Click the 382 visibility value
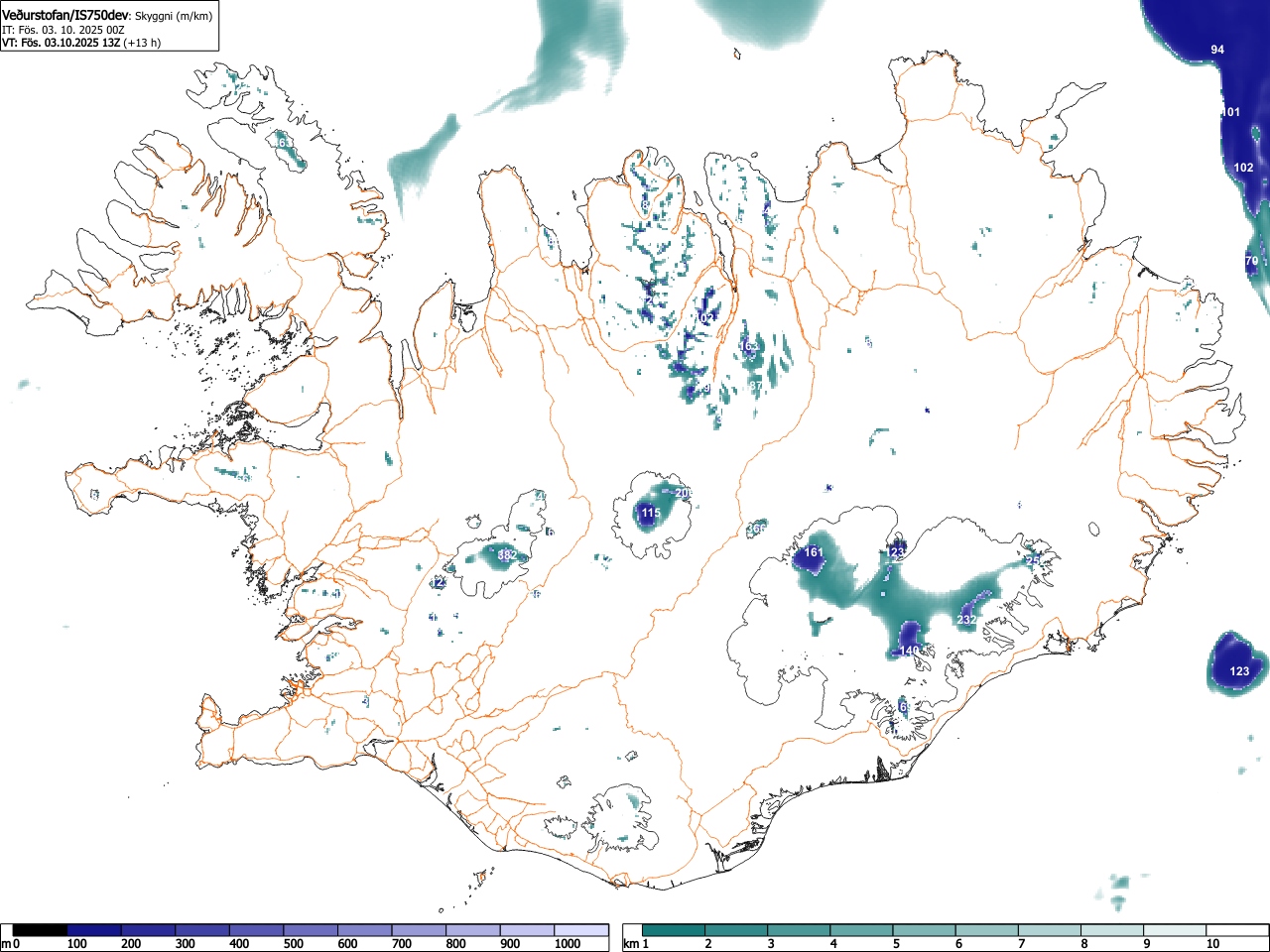 [507, 555]
